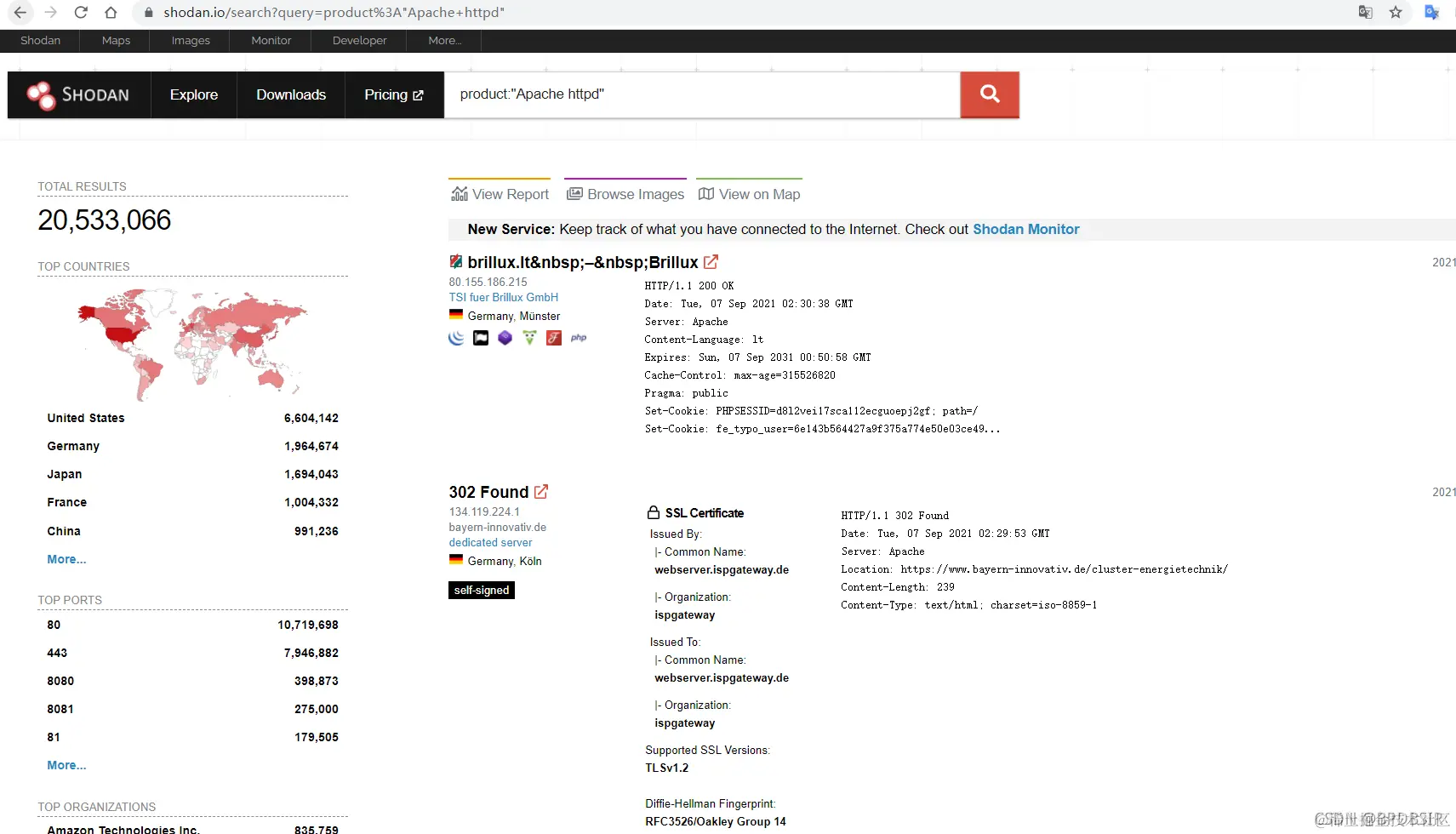This screenshot has width=1456, height=834.
Task: Click the world map thumbnail
Action: point(192,345)
